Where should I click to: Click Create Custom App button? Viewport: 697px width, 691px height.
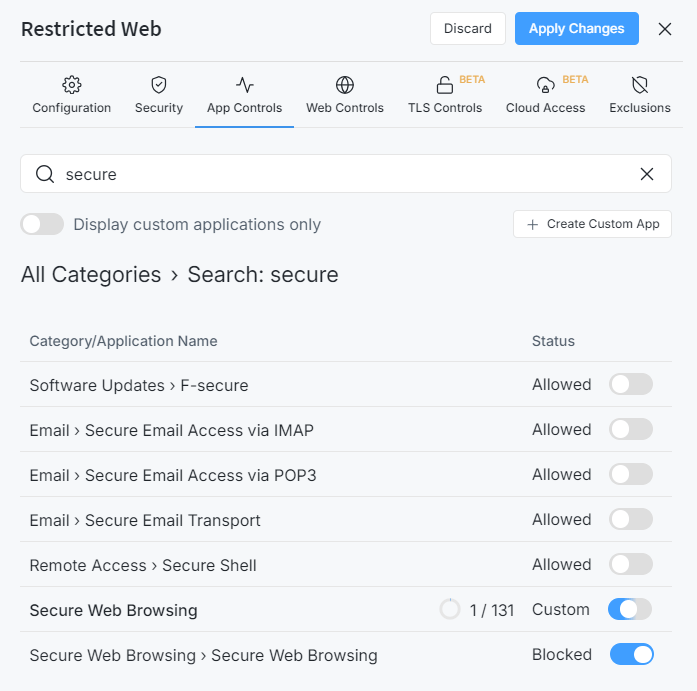click(x=592, y=224)
